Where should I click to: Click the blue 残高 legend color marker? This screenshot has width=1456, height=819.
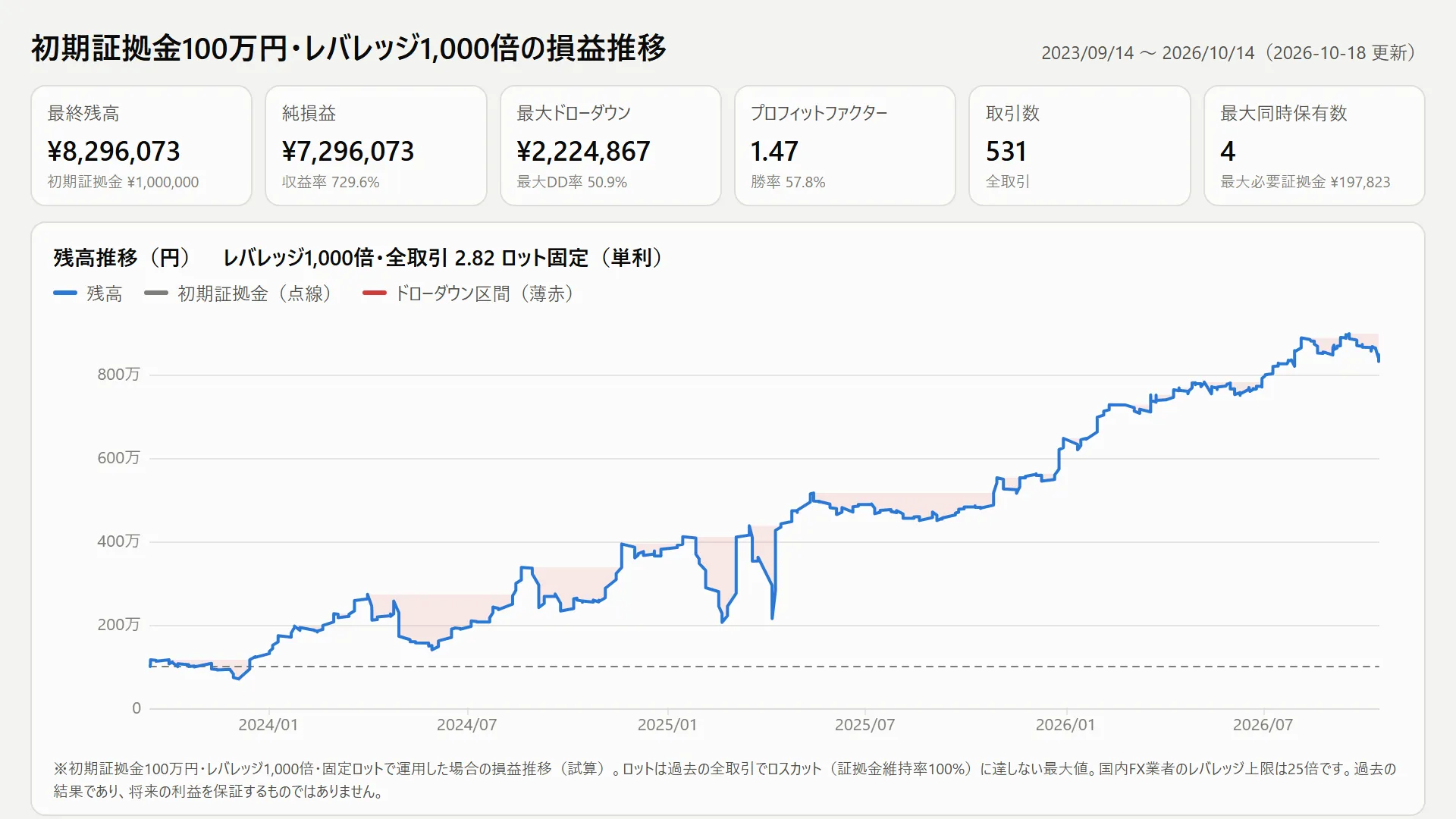[65, 293]
